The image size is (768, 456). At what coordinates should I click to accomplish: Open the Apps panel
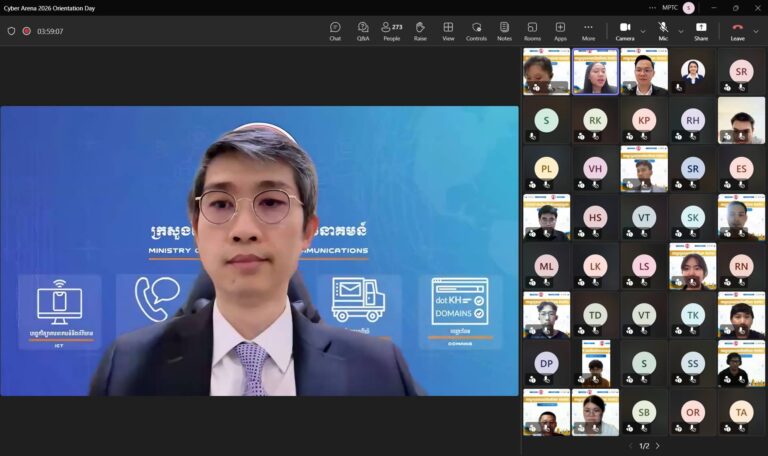tap(560, 31)
